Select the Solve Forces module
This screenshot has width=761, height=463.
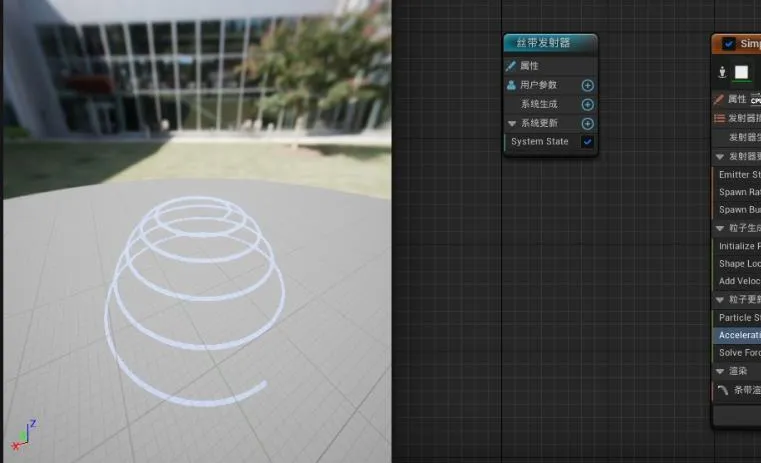tap(737, 353)
